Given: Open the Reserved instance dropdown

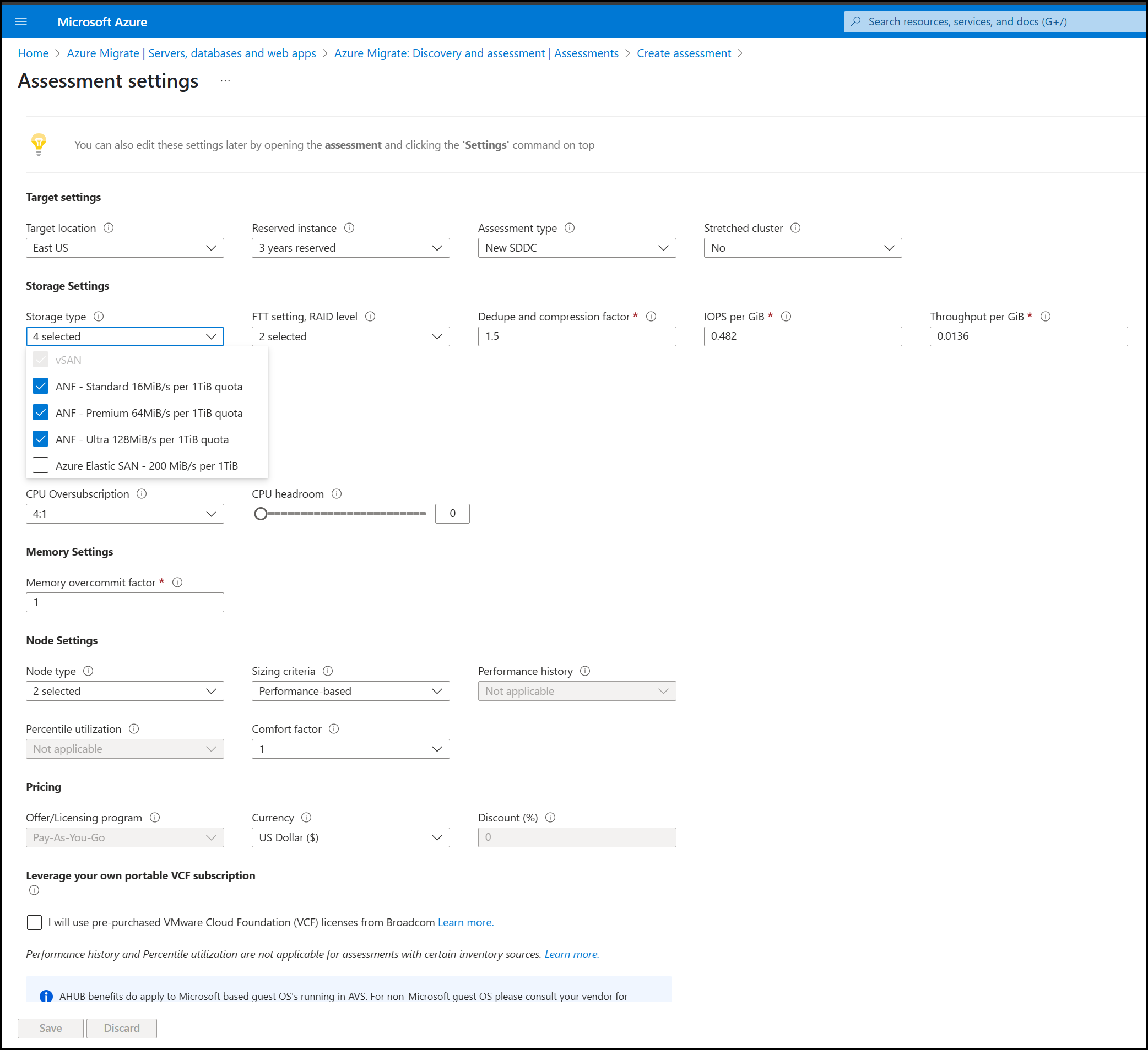Looking at the screenshot, I should click(350, 248).
